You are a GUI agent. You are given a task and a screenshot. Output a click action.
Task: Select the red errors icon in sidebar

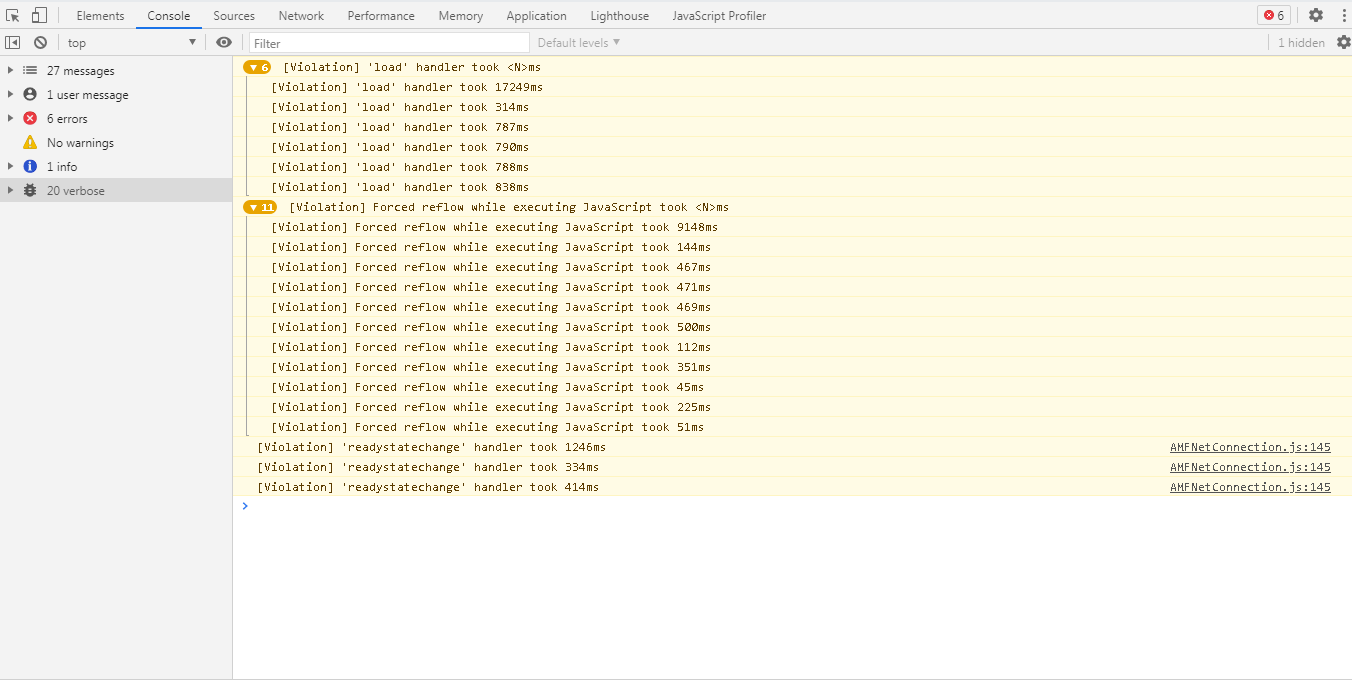pos(30,119)
